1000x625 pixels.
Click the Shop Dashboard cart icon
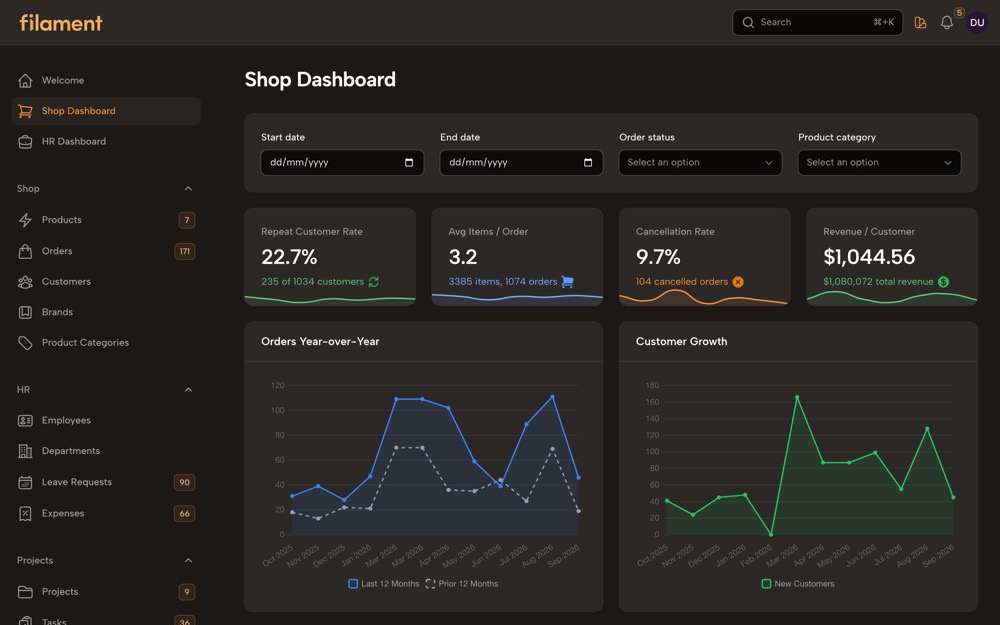[25, 111]
